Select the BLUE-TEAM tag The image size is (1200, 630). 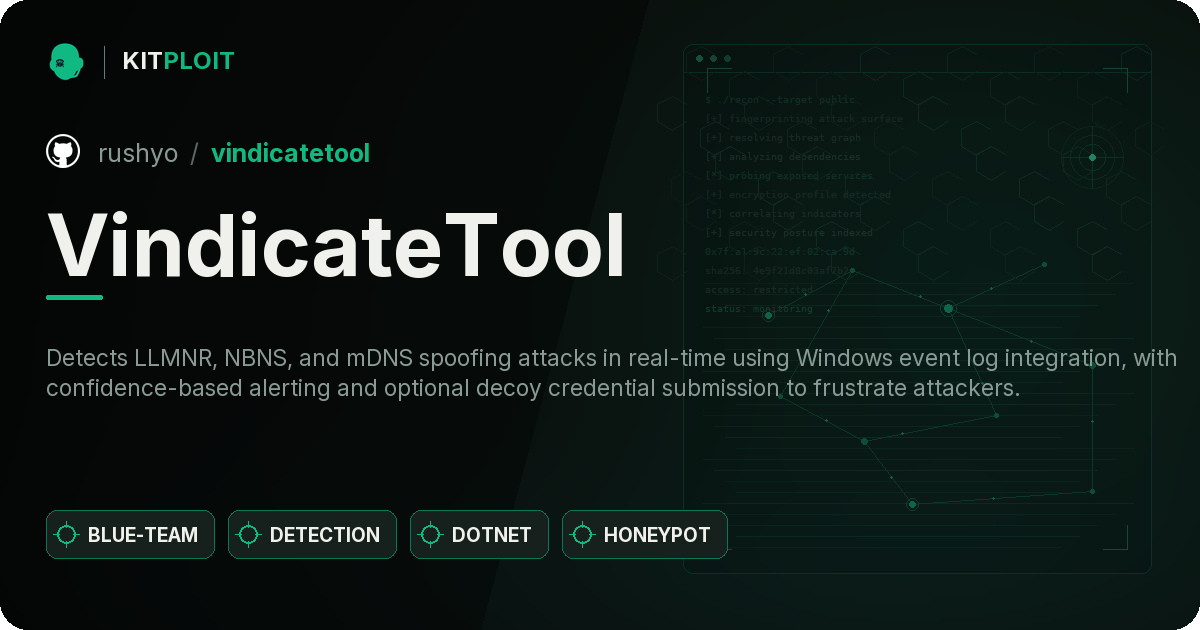(130, 535)
